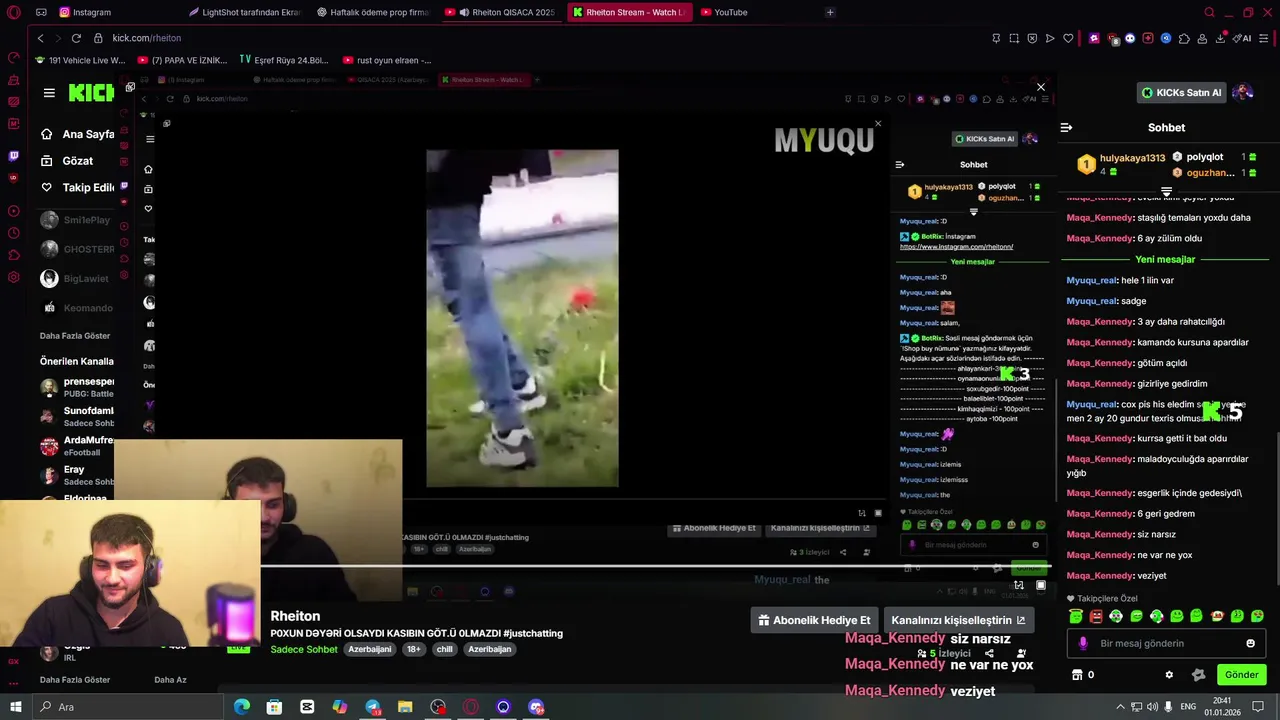Viewport: 1280px width, 720px height.
Task: Collapse the Sohbet chat panel
Action: coord(1066,127)
